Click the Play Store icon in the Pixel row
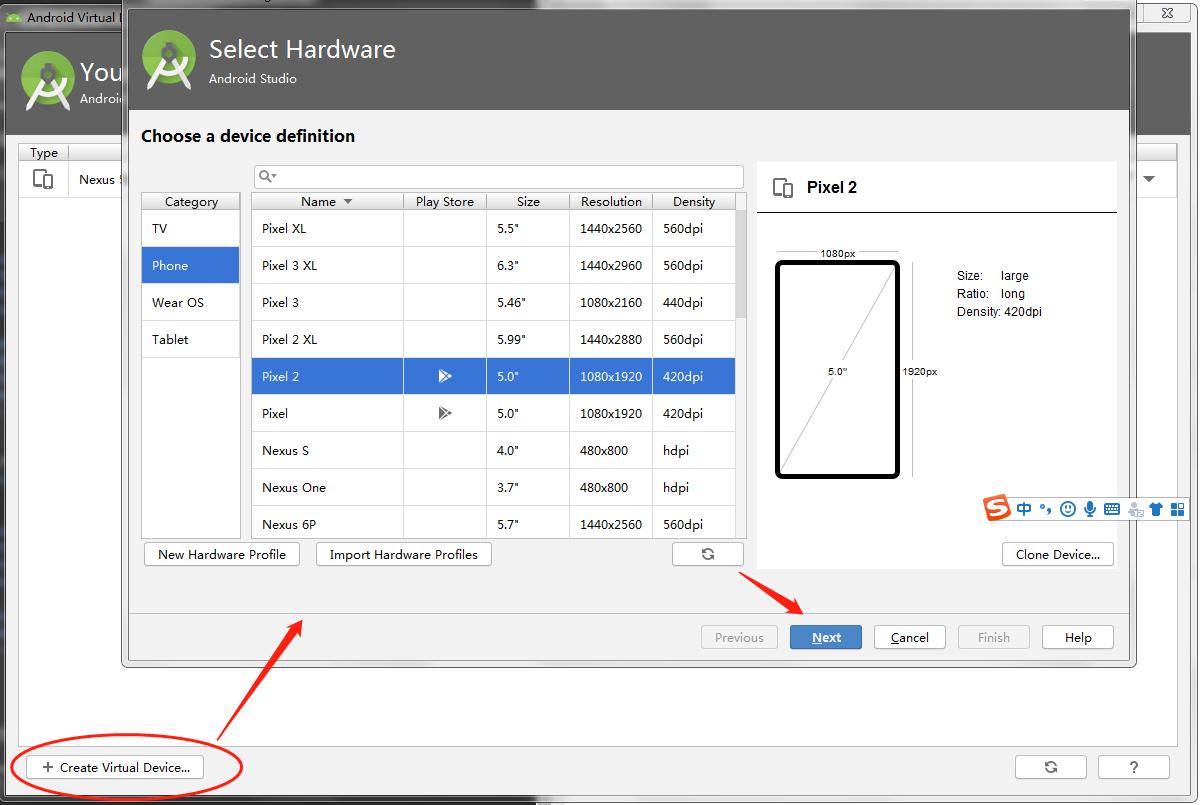This screenshot has width=1200, height=805. pyautogui.click(x=445, y=413)
